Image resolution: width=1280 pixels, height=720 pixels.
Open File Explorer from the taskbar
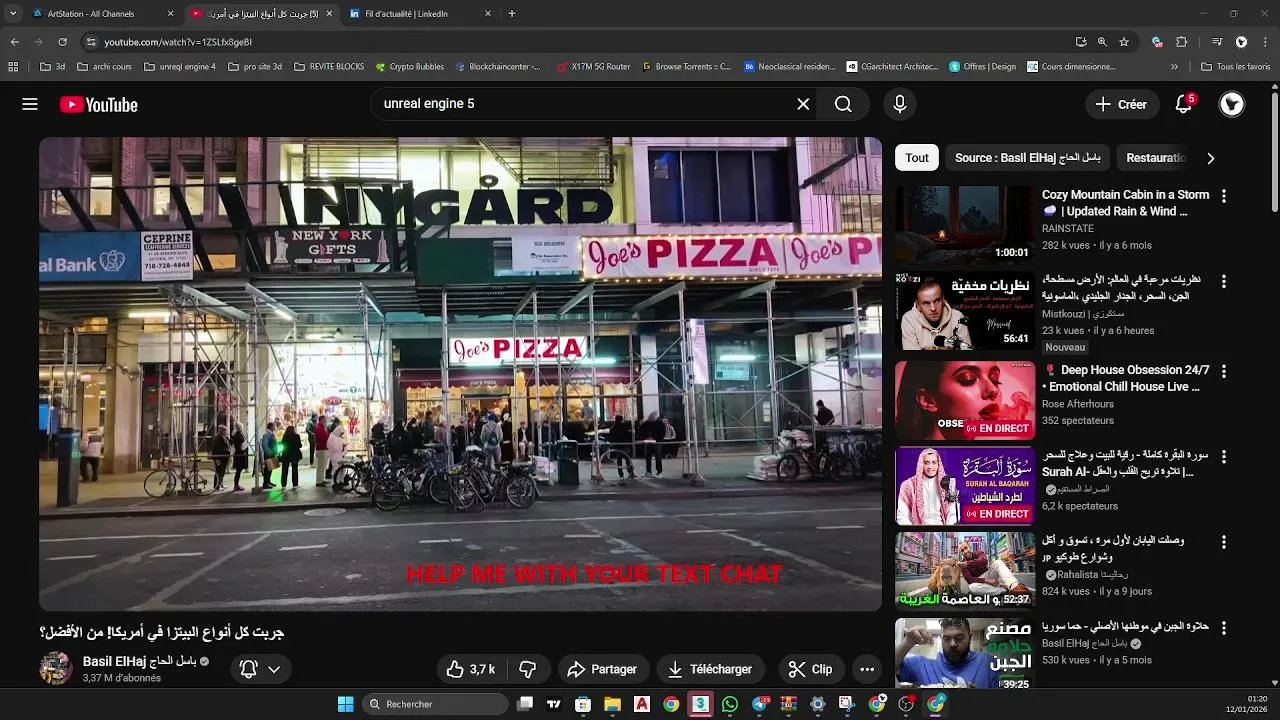click(x=612, y=704)
